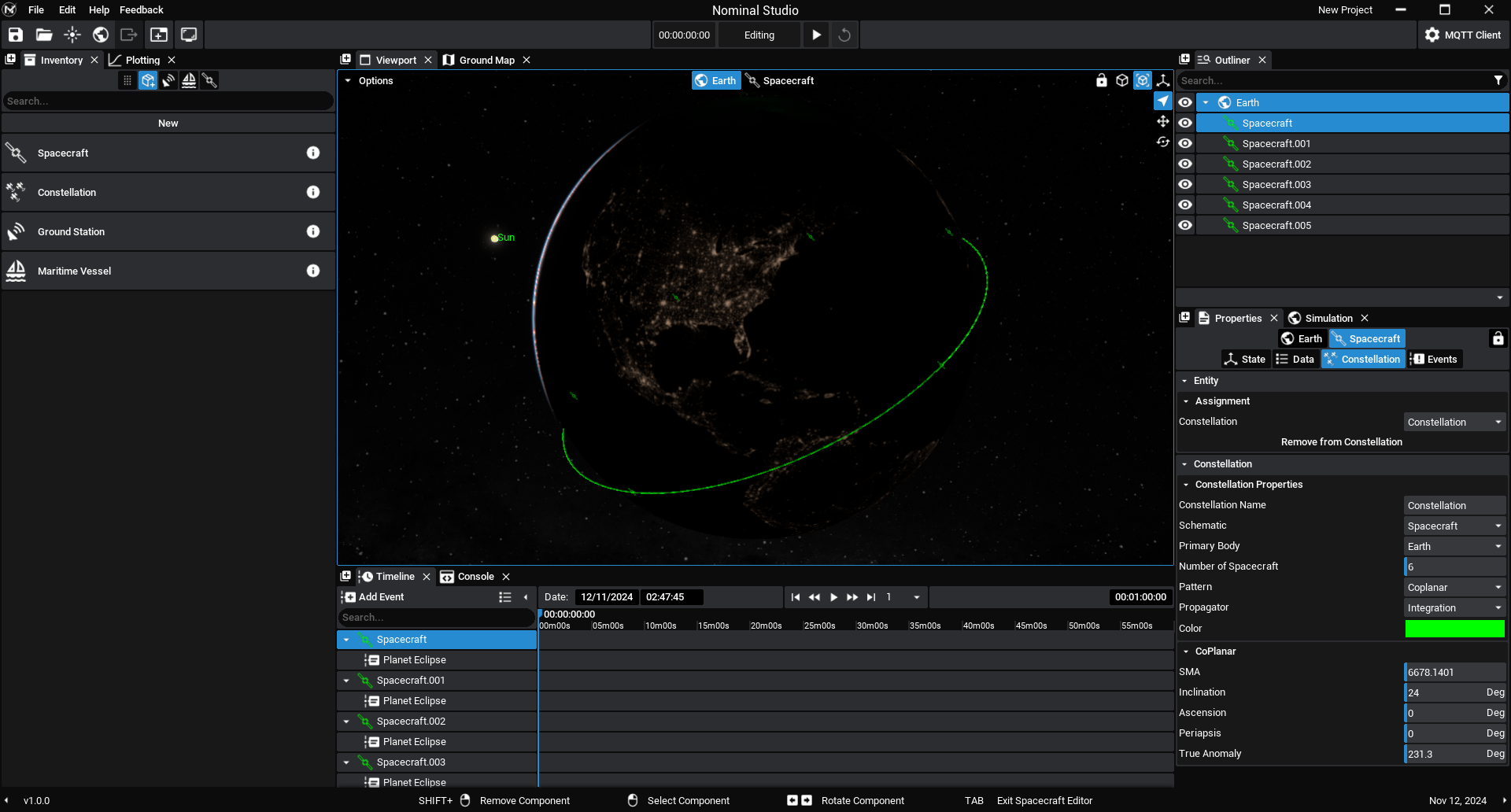Open the Pattern dropdown set to Coplanar
This screenshot has height=812, width=1511.
pos(1454,587)
